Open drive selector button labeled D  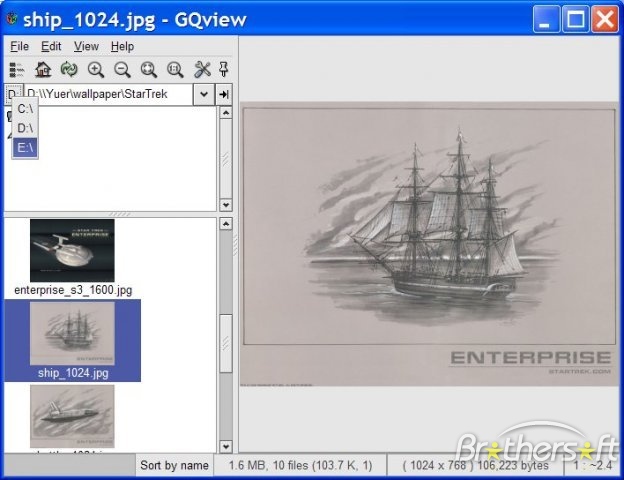[14, 94]
